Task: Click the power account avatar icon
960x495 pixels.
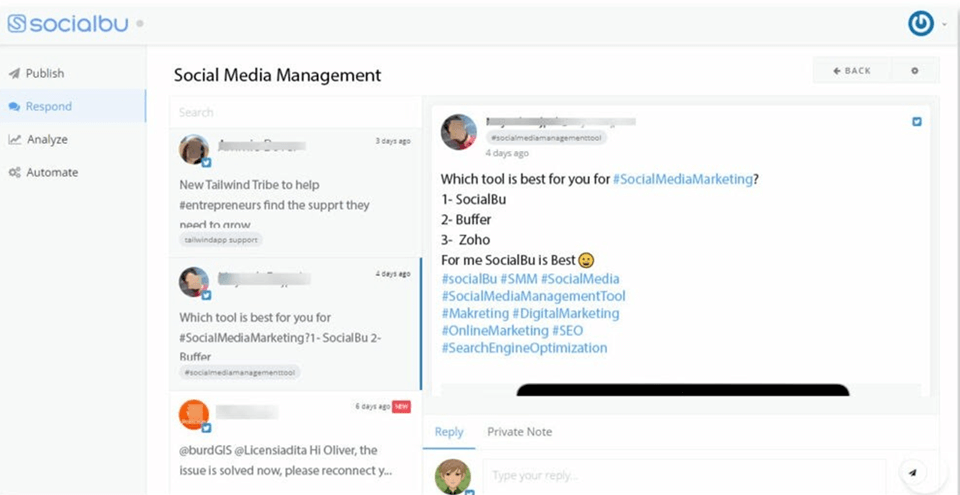Action: [920, 24]
